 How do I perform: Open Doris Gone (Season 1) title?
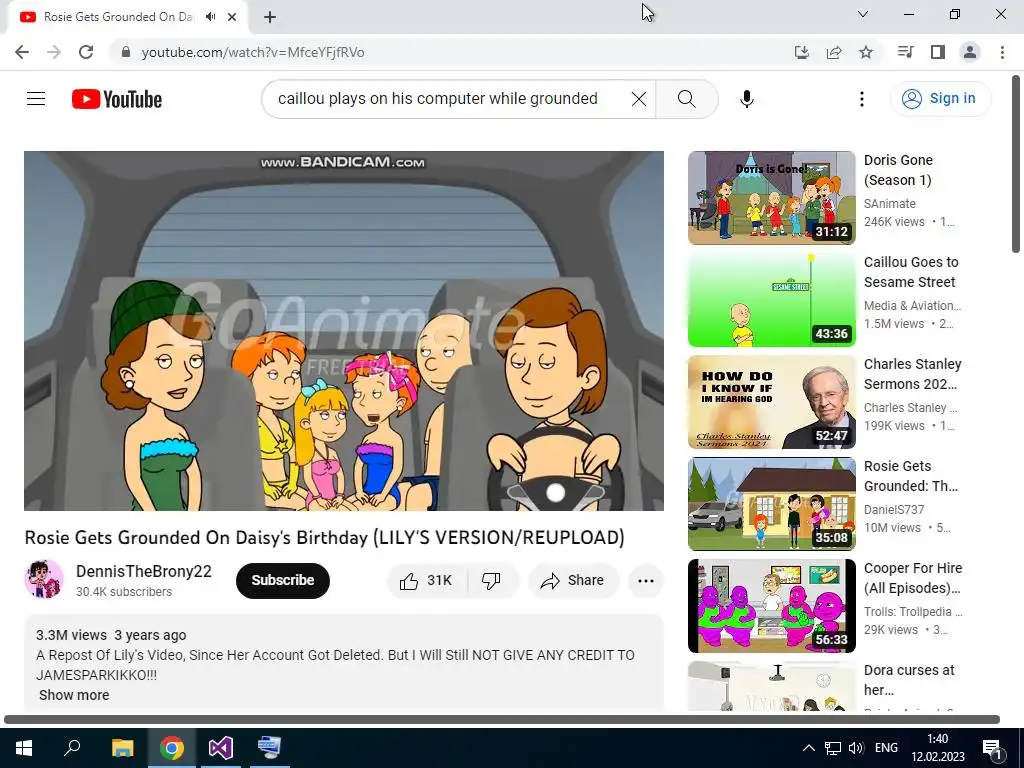point(899,170)
